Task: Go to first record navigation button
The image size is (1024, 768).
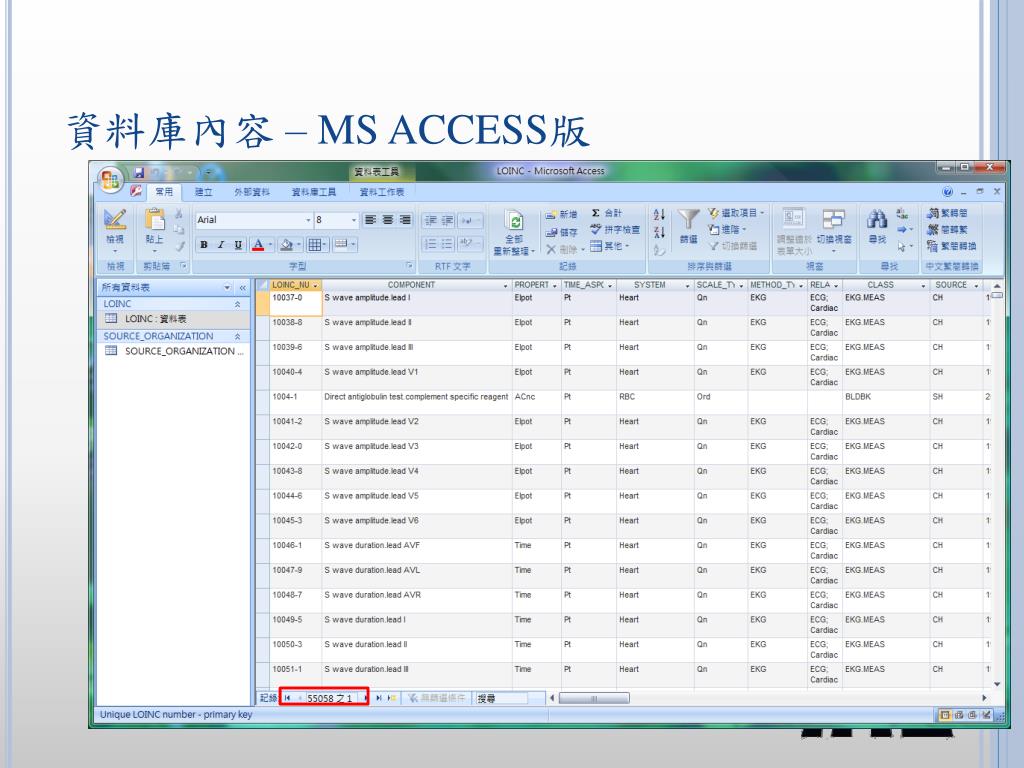Action: tap(287, 698)
